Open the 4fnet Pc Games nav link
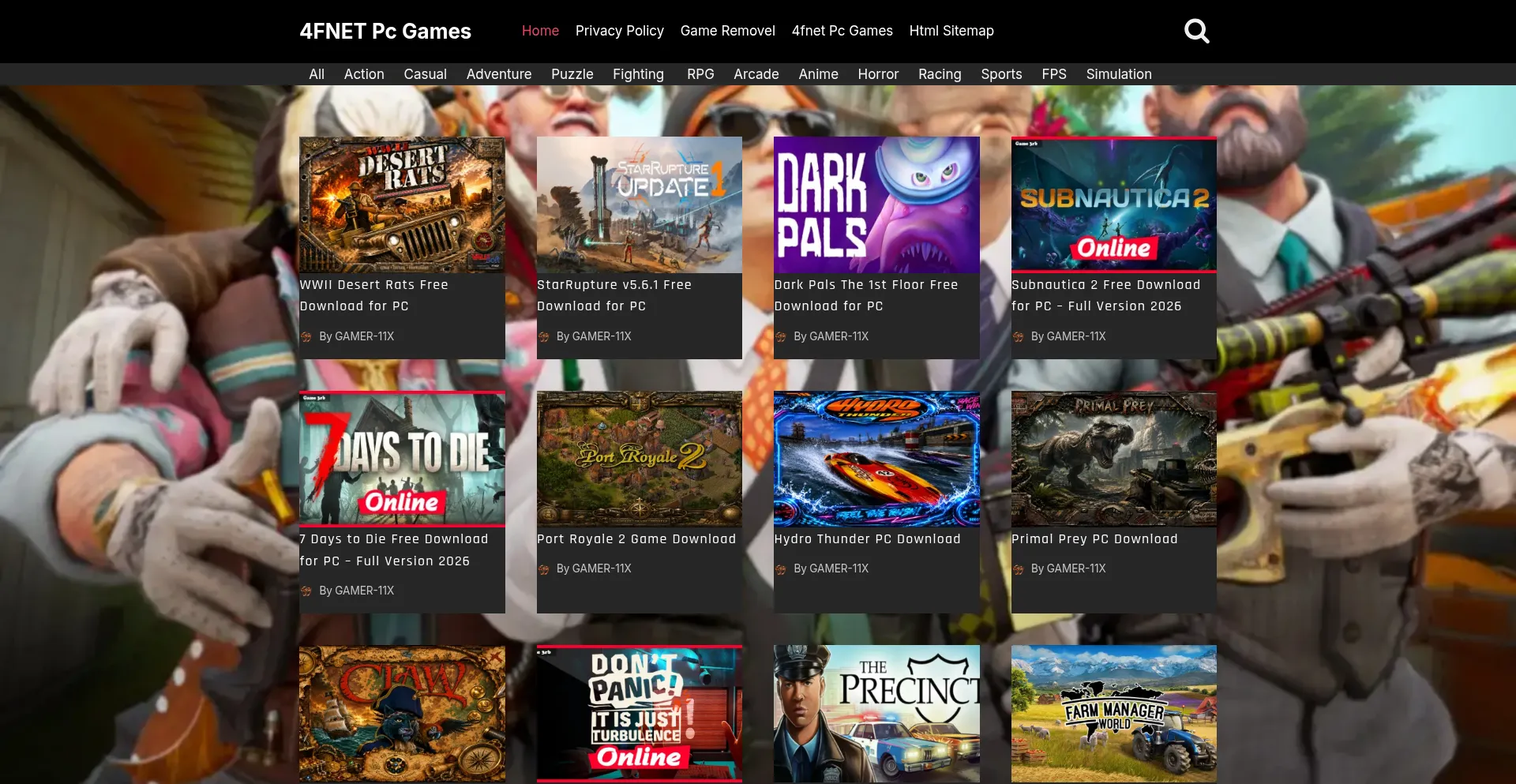 (842, 31)
